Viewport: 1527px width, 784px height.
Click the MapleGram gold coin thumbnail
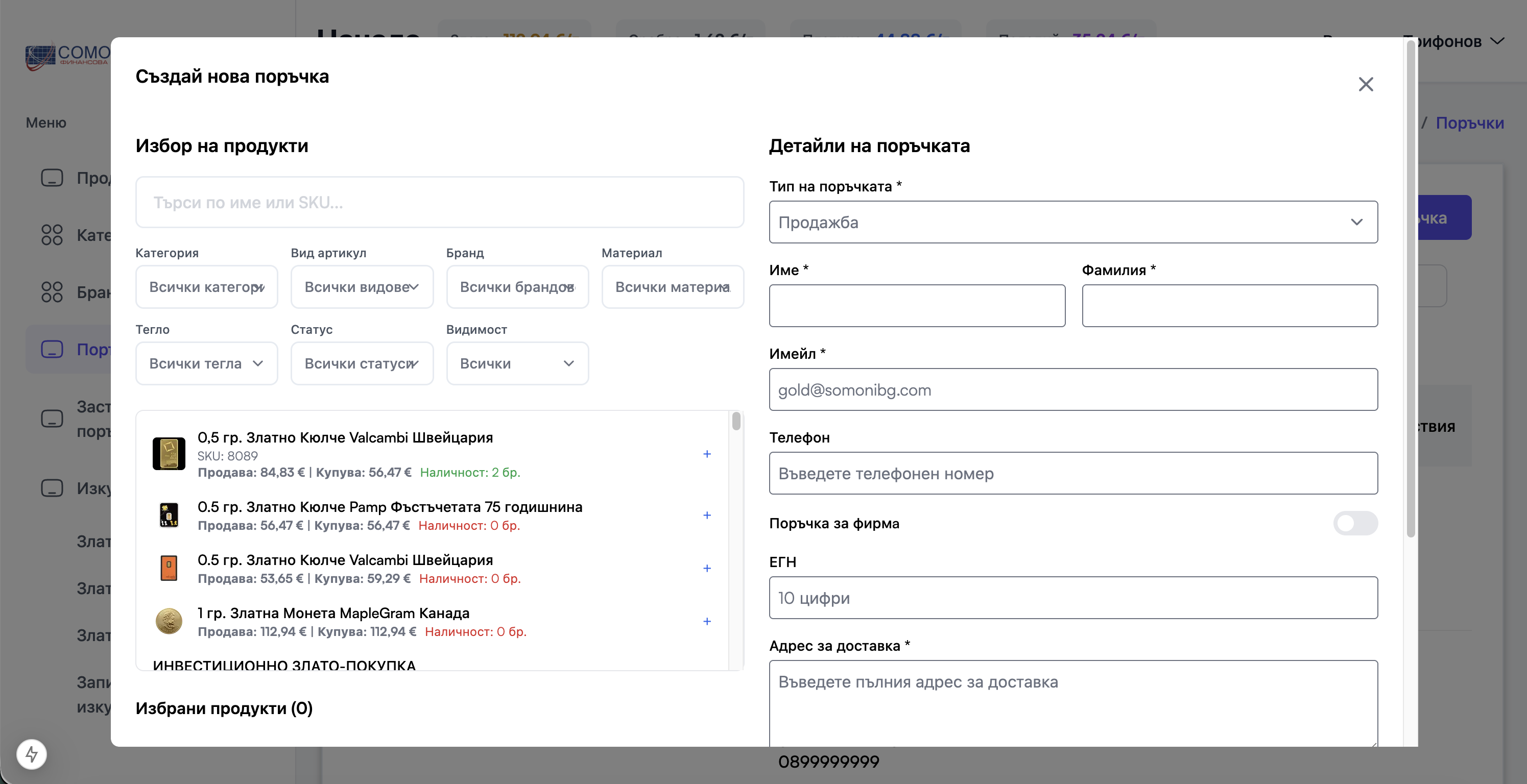click(169, 622)
